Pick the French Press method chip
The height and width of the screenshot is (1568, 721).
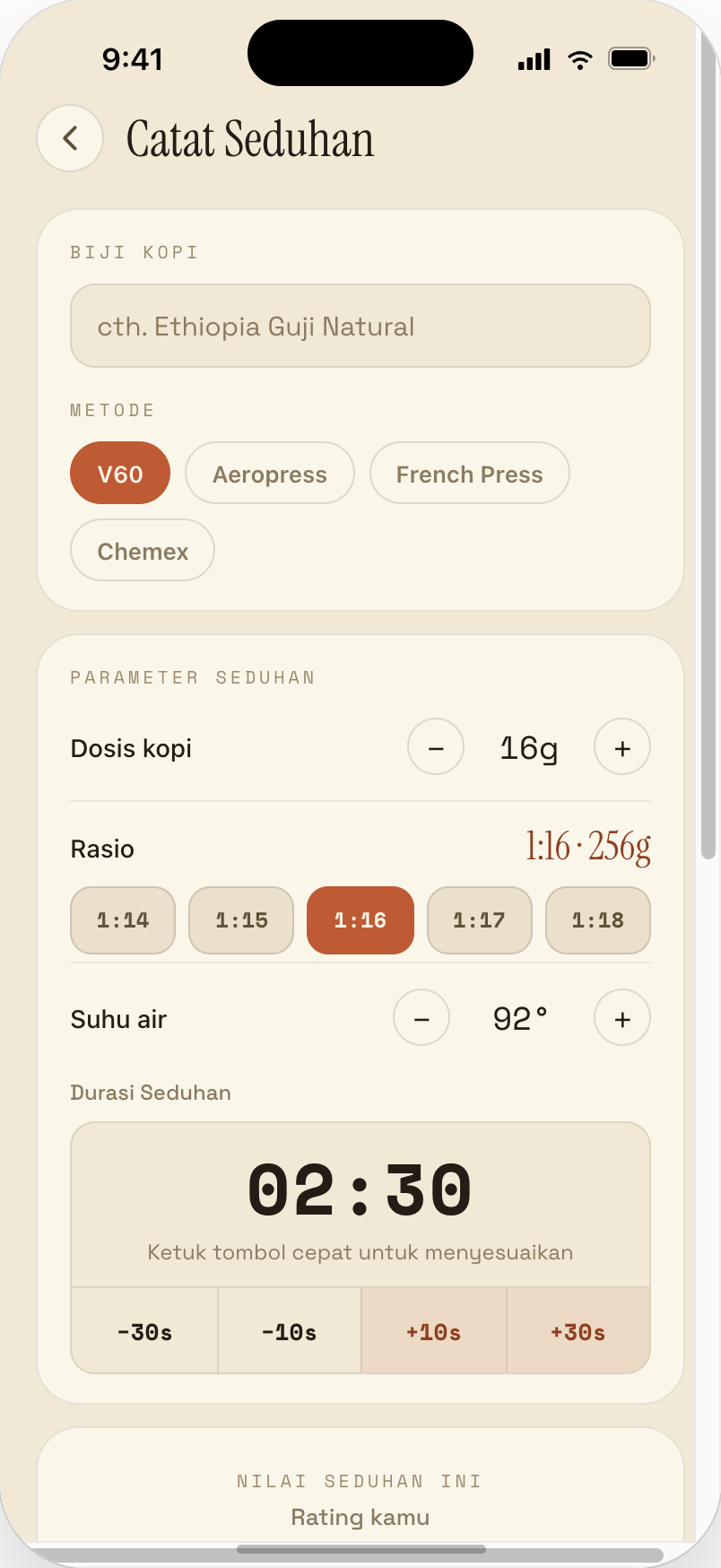470,473
